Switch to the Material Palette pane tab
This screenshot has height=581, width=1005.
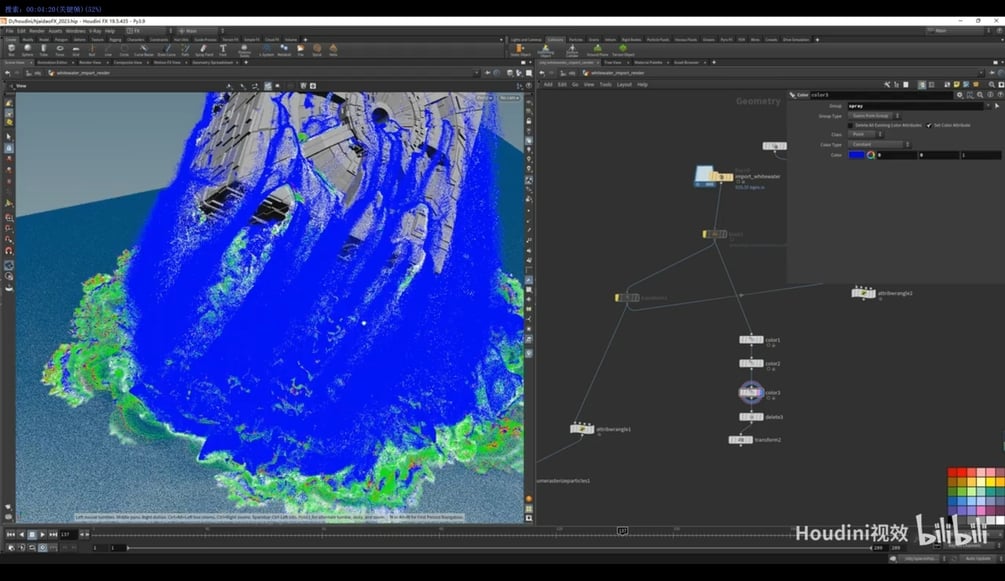[x=648, y=62]
